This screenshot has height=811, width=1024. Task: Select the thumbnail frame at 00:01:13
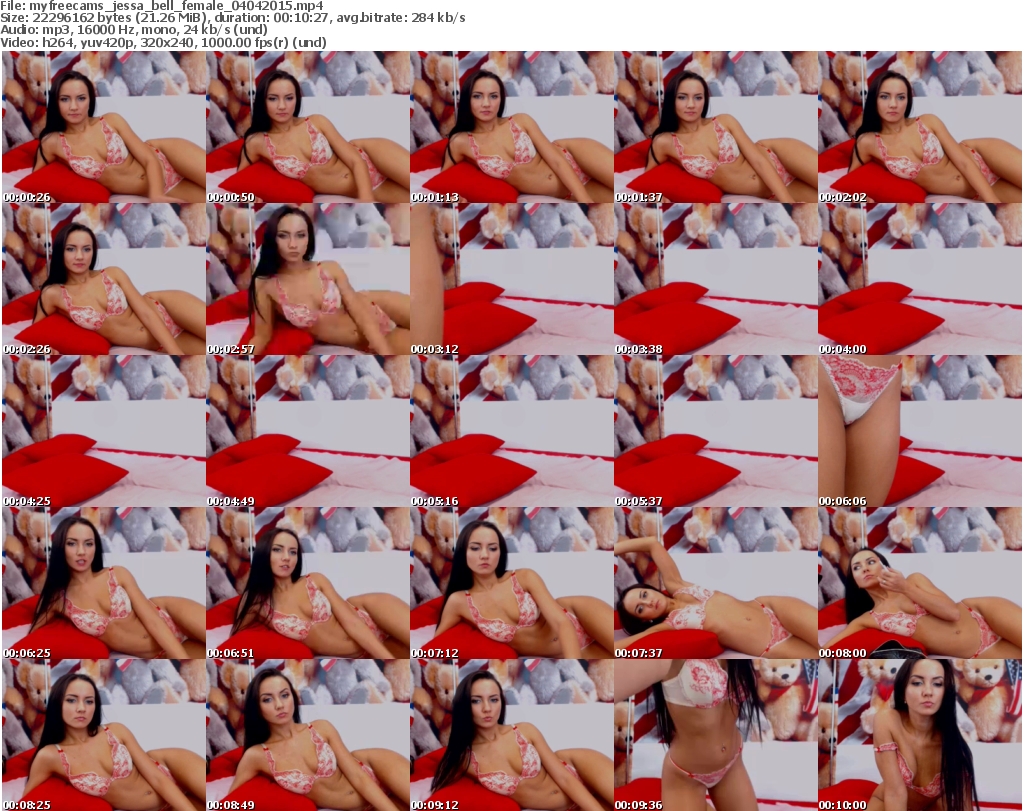(511, 127)
